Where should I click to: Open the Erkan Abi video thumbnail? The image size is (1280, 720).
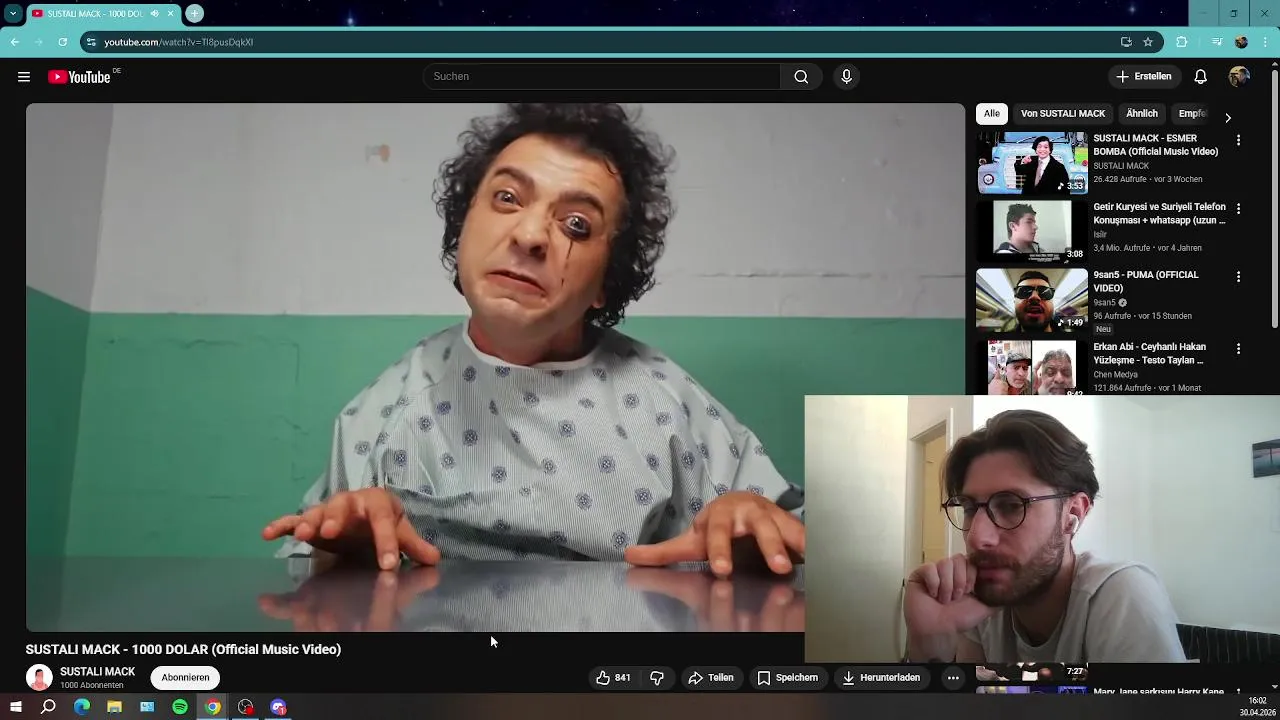(x=1031, y=367)
